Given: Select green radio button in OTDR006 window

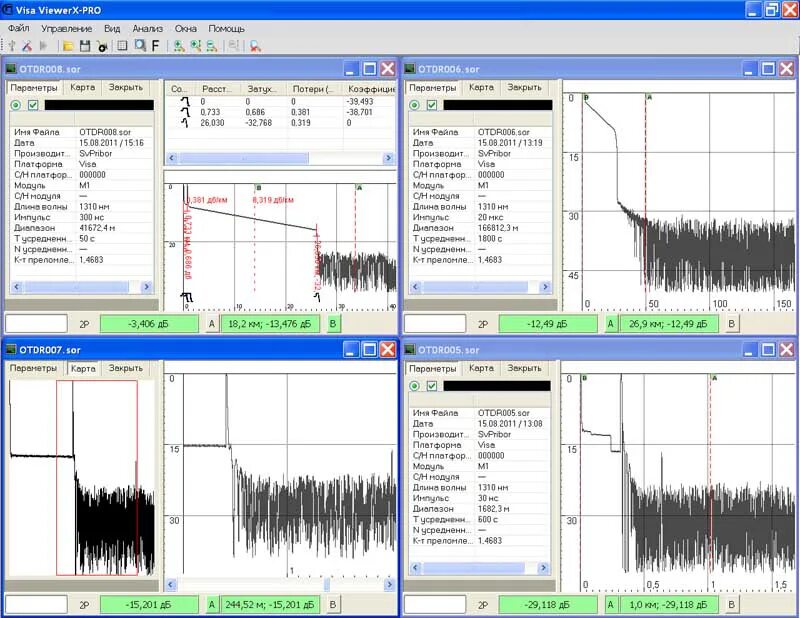Looking at the screenshot, I should coord(415,105).
